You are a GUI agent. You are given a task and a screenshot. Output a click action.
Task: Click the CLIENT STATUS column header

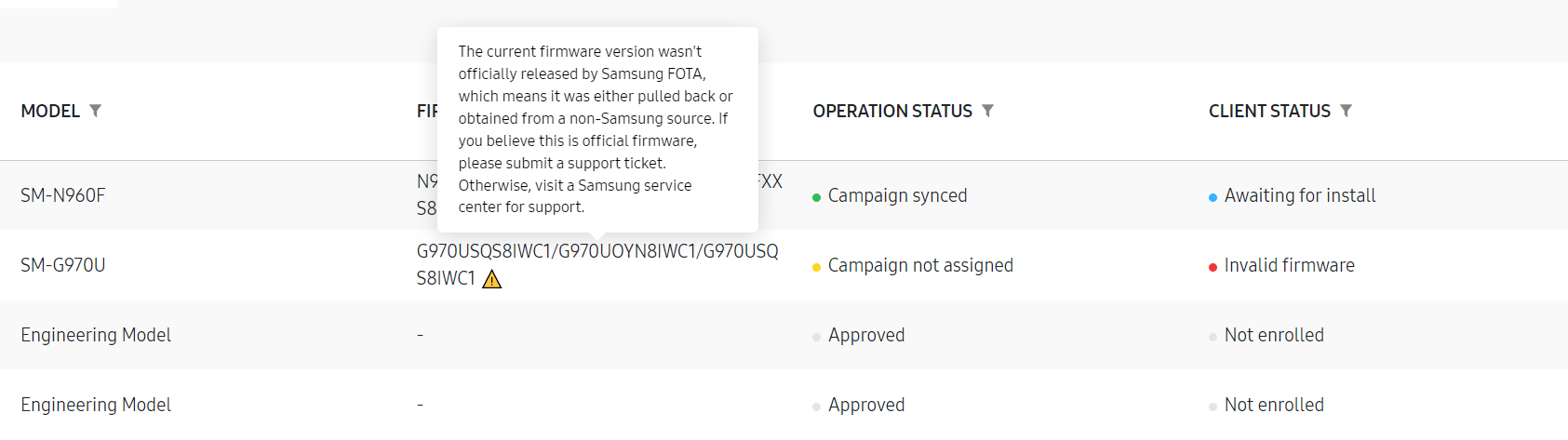coord(1269,111)
